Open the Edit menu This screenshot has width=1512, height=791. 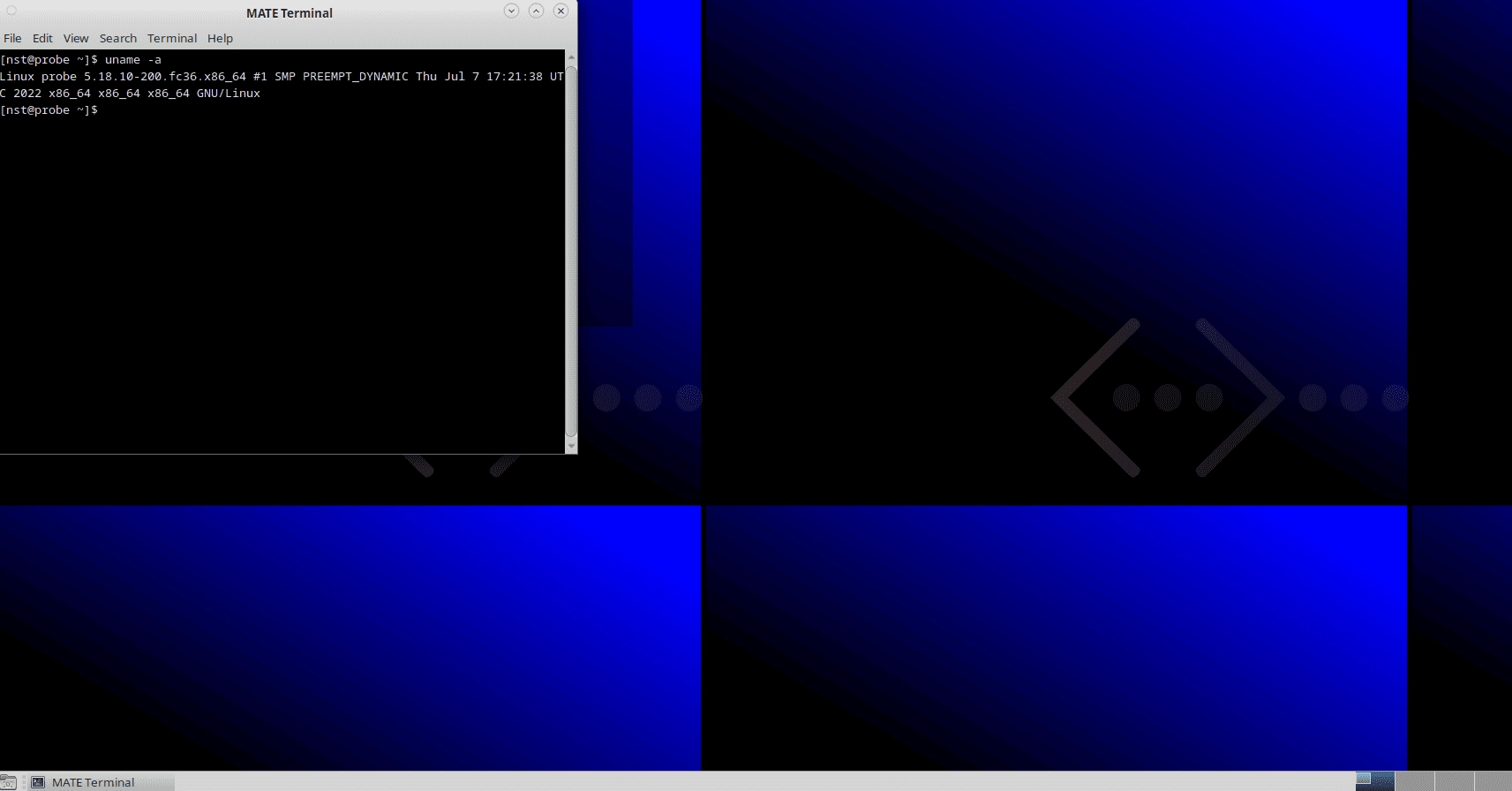click(x=42, y=38)
